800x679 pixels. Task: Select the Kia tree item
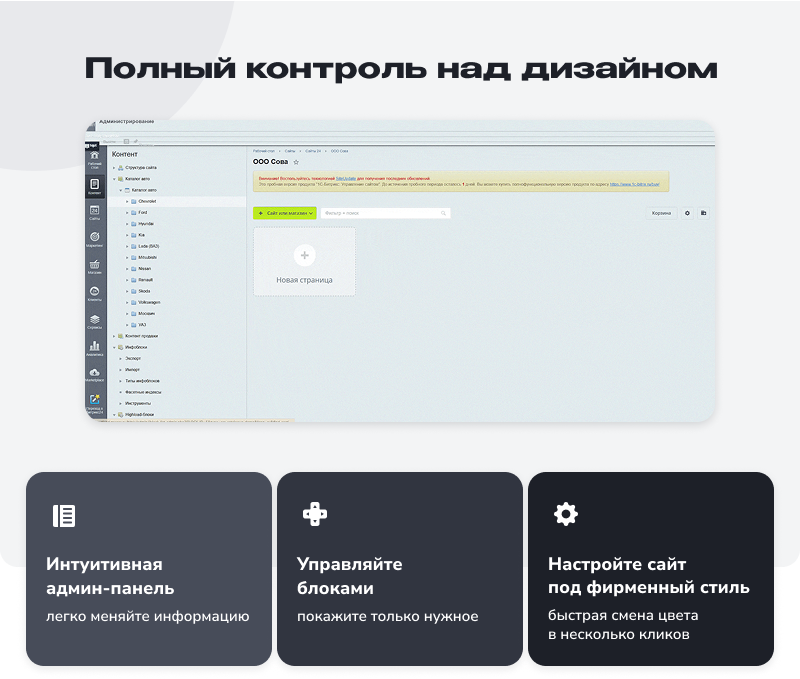(141, 235)
